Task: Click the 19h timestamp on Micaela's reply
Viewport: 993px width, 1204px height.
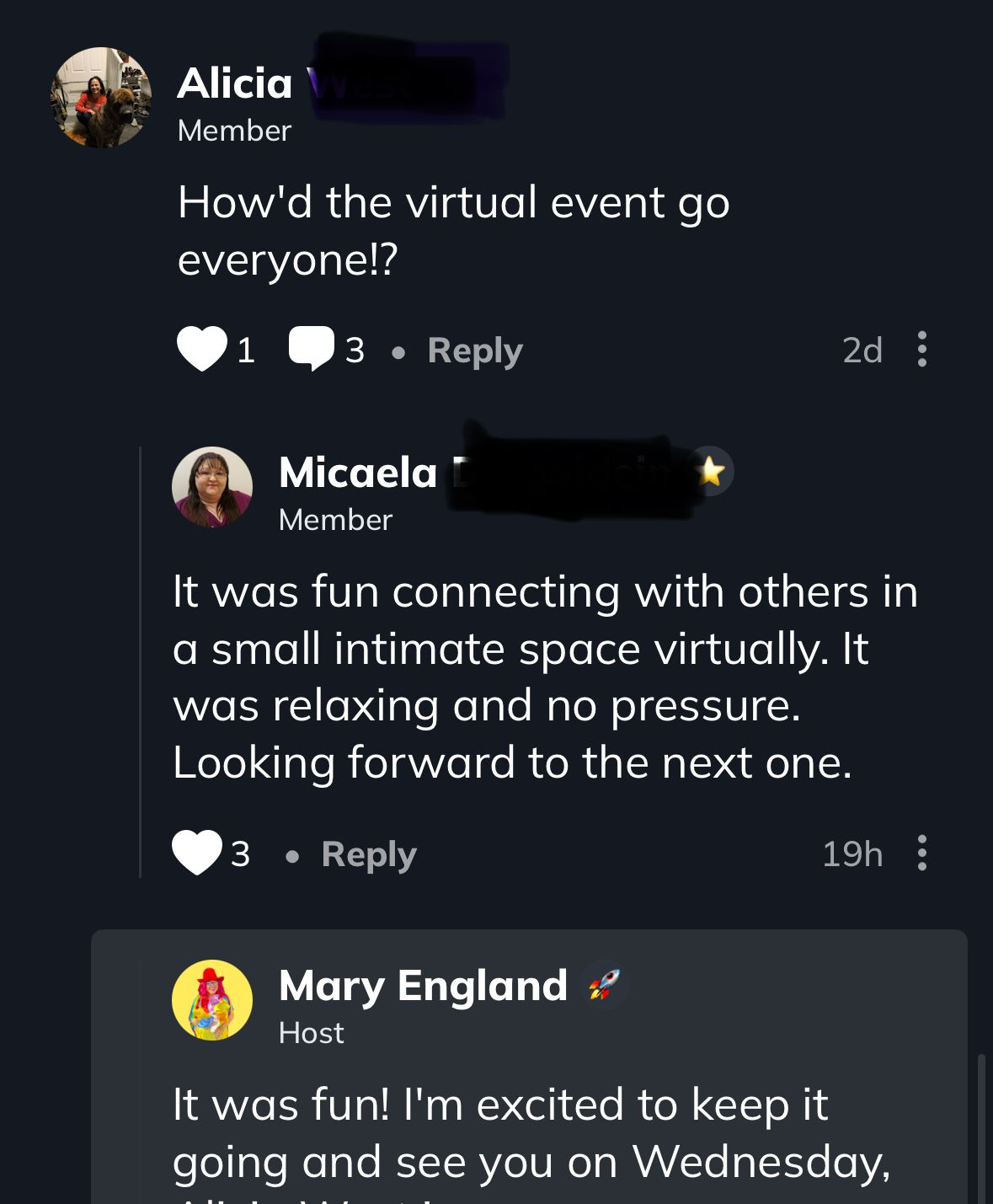Action: [x=852, y=854]
